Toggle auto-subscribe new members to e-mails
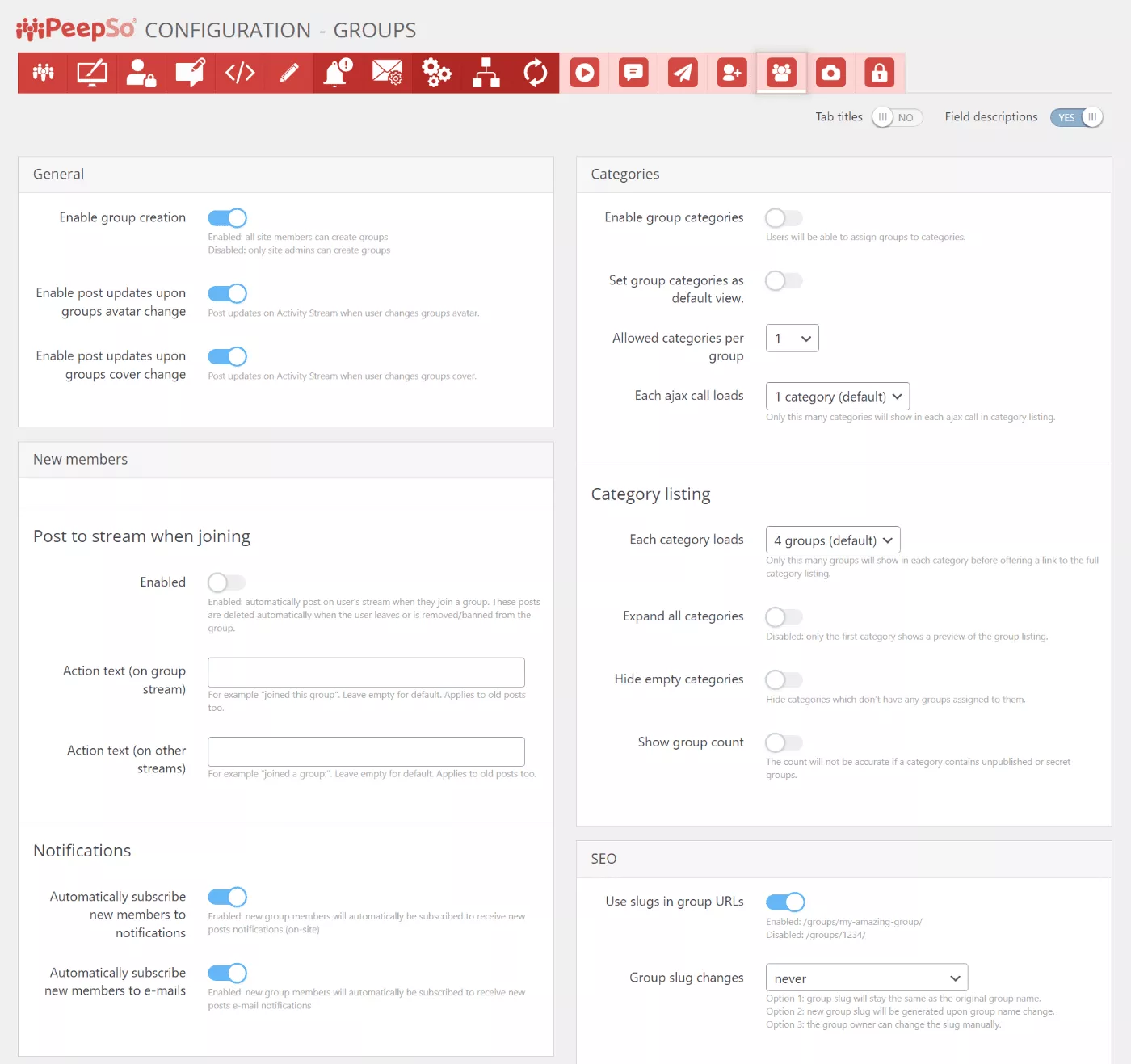 (227, 973)
